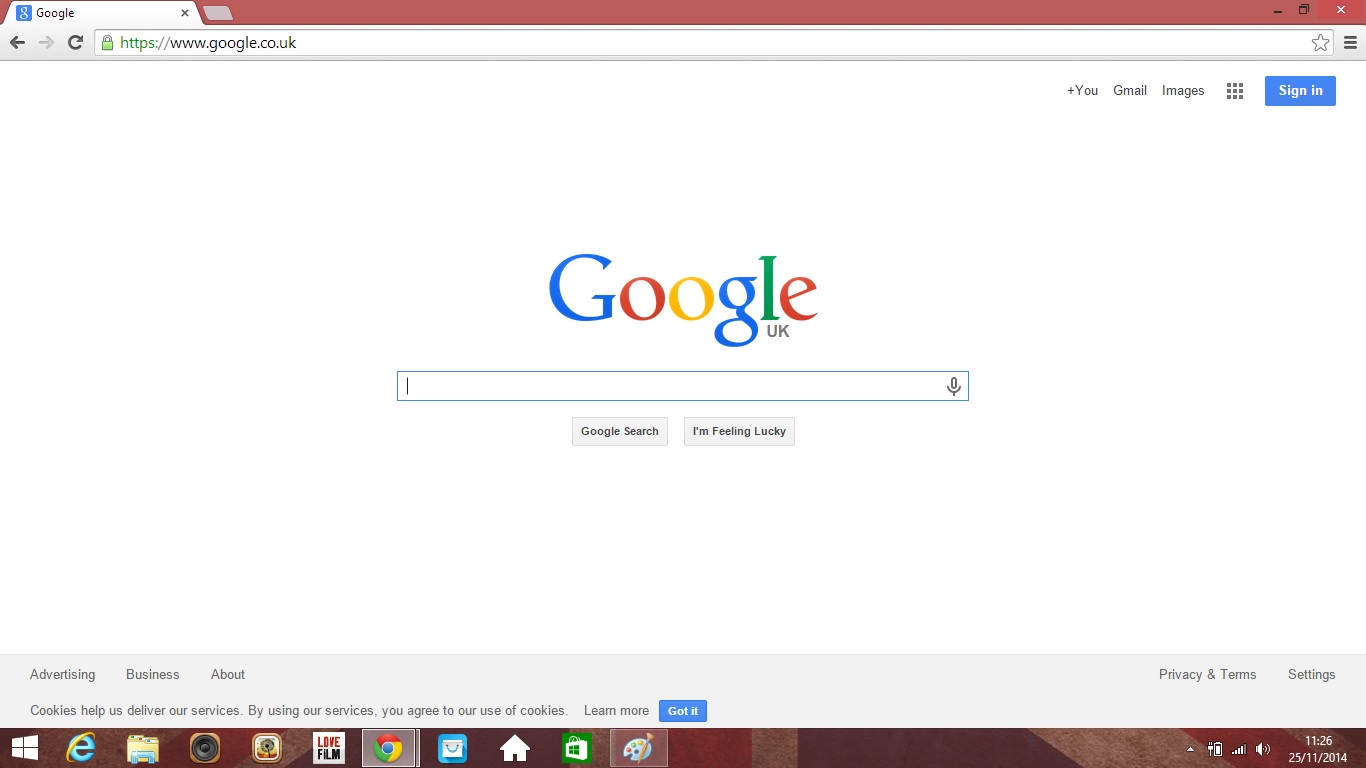Open File Explorer from the taskbar

(143, 748)
